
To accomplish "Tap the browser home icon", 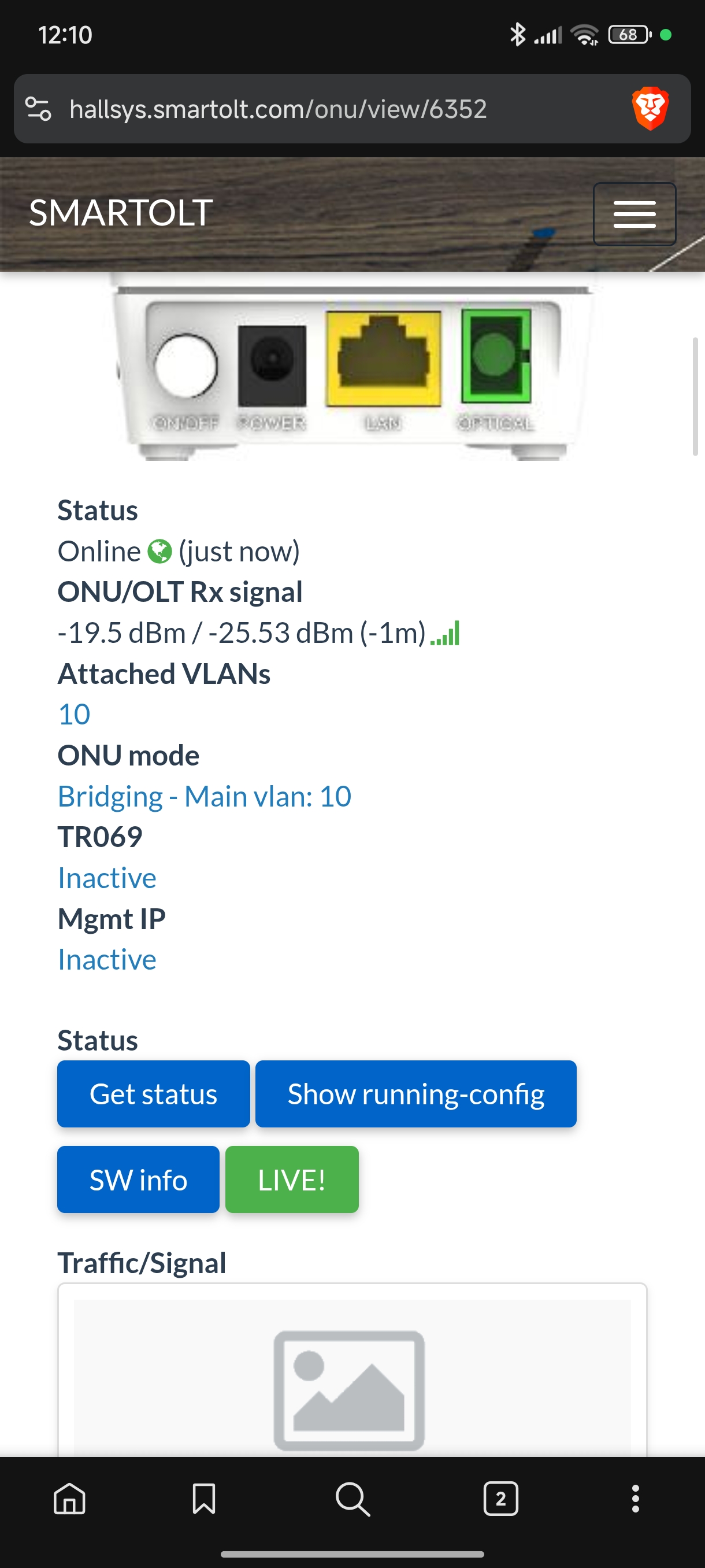I will (x=69, y=1498).
